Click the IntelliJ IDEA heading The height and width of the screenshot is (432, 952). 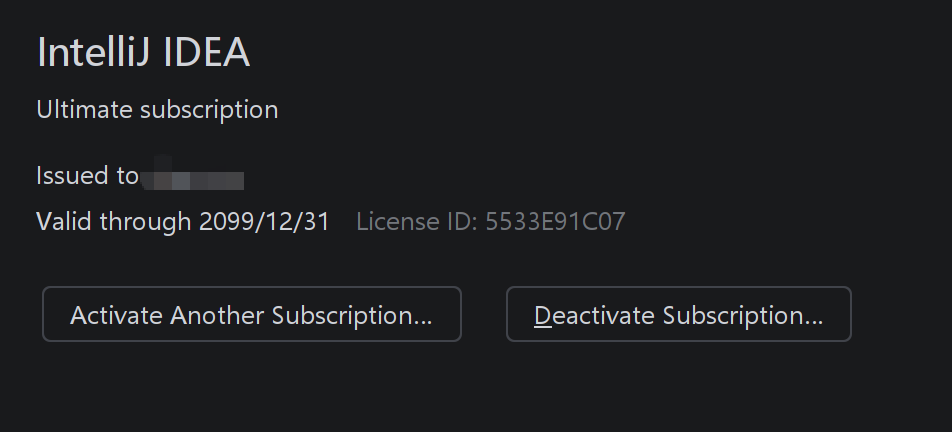143,53
